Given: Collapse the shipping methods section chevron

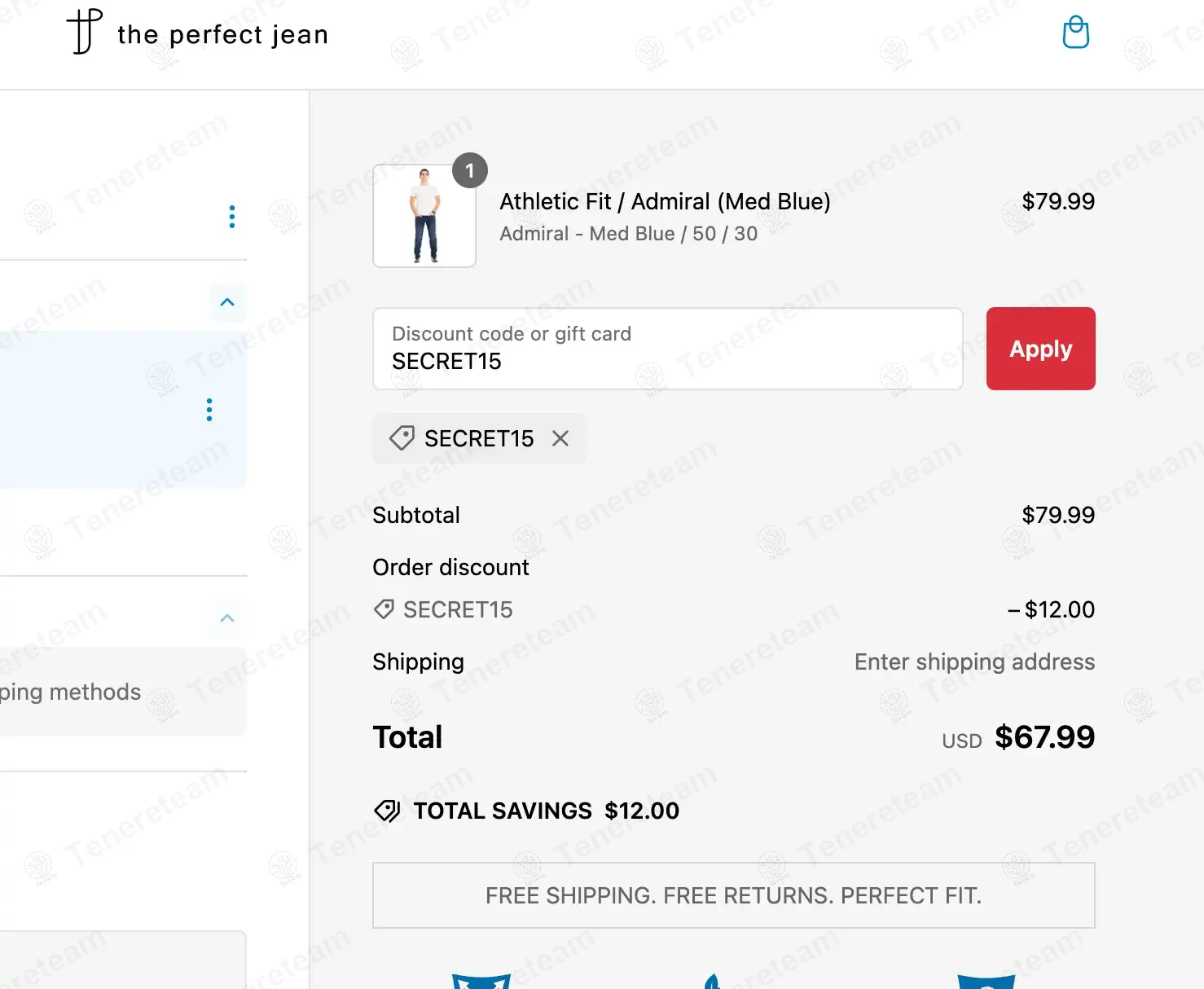Looking at the screenshot, I should click(x=227, y=618).
